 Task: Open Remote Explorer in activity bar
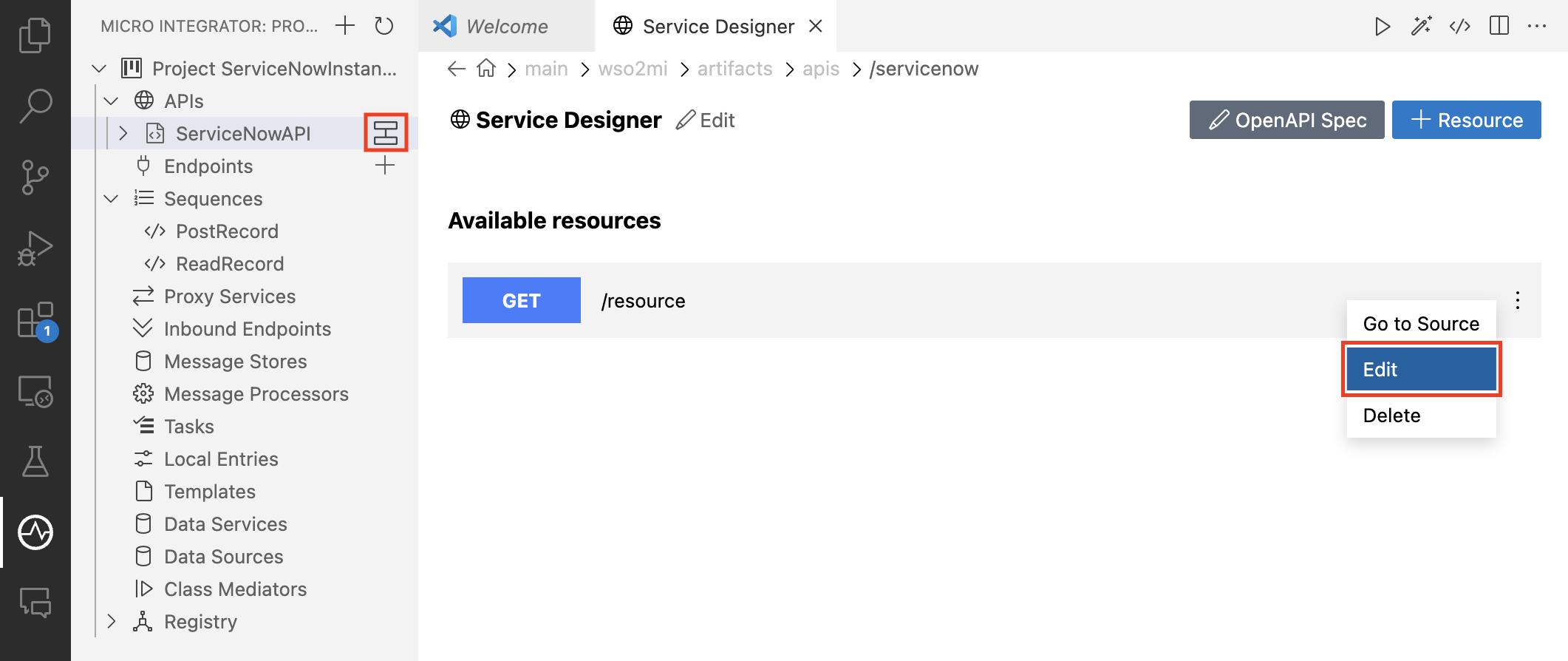(35, 391)
